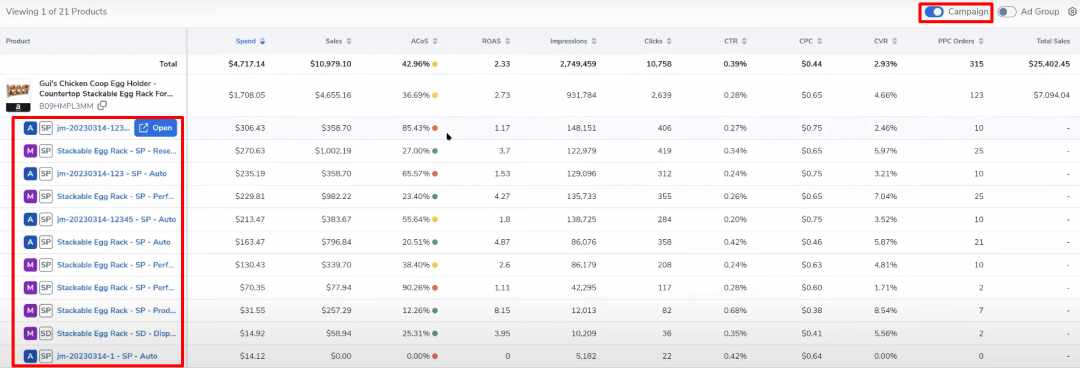Click the CVR column sort arrows

pyautogui.click(x=895, y=41)
